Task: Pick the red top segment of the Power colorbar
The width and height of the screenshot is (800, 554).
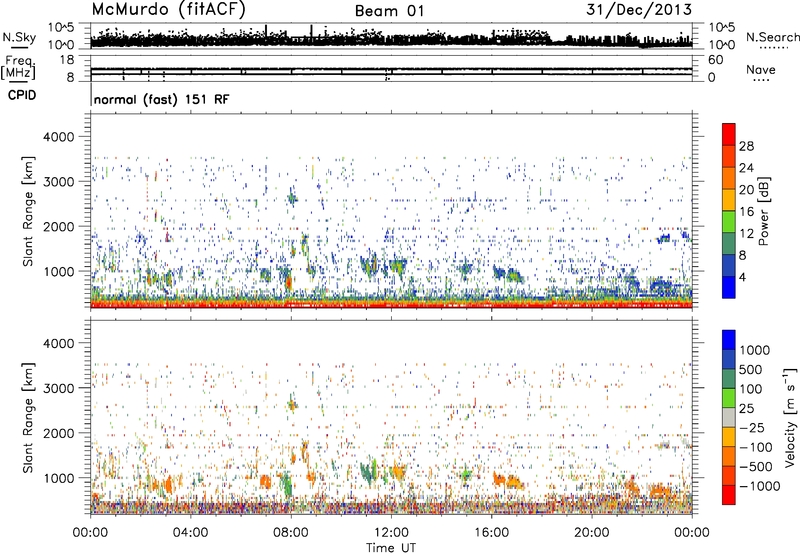Action: (x=729, y=135)
